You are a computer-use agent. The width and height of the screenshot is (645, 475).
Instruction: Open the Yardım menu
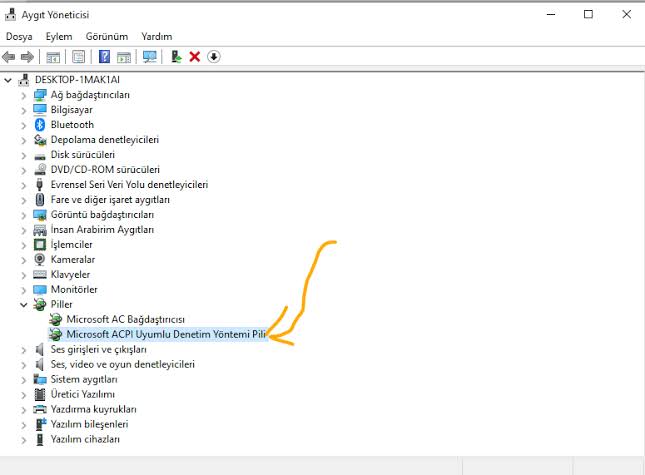click(157, 37)
